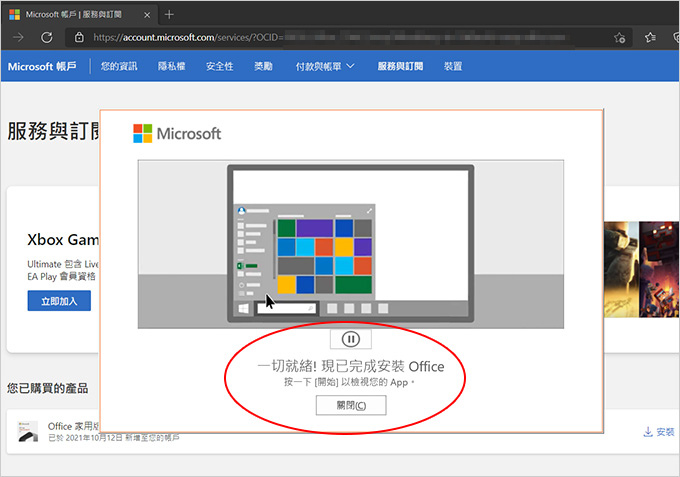Close the Microsoft account browser tab
The image size is (680, 477).
click(147, 15)
